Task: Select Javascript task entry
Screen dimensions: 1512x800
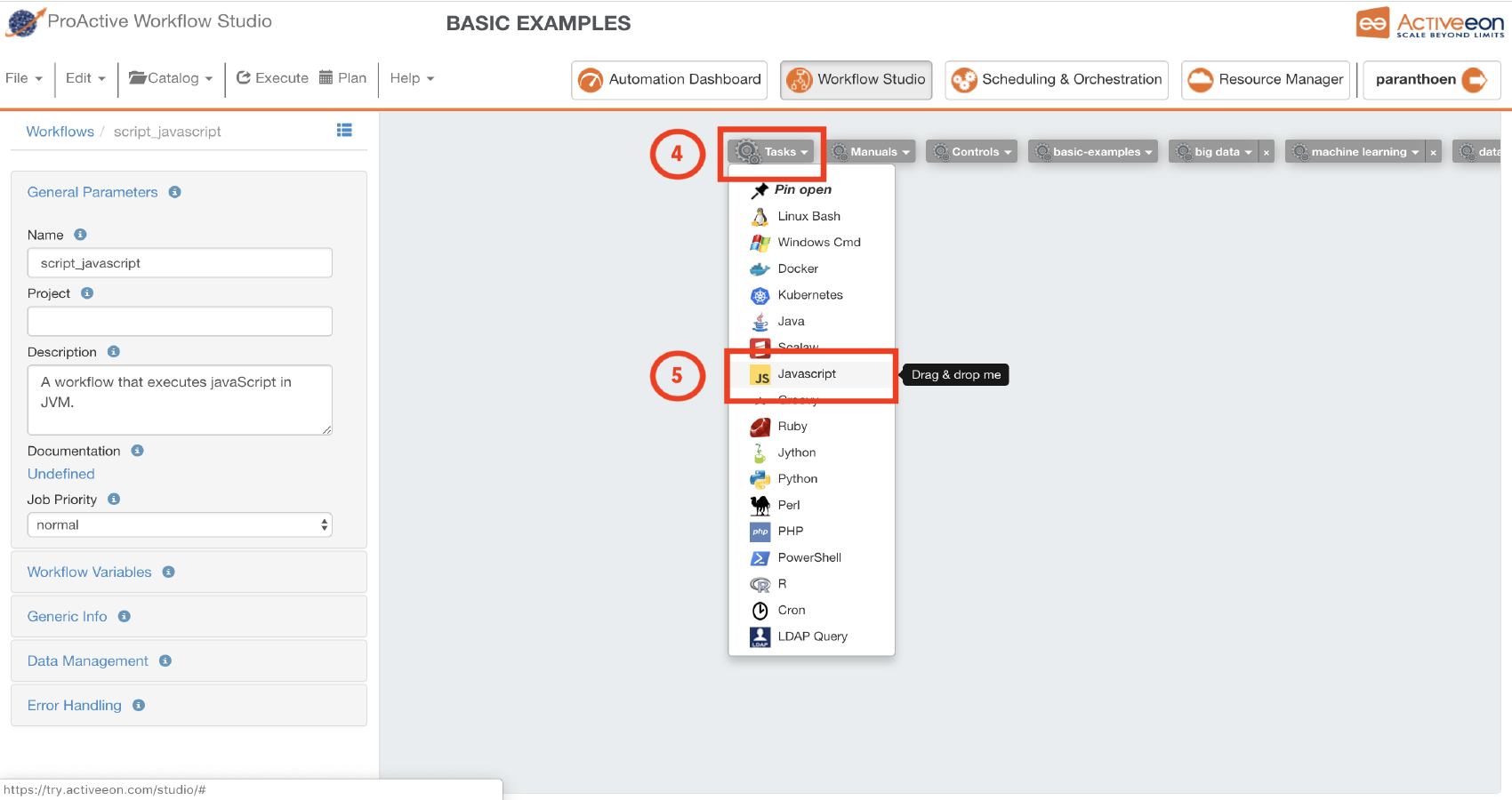Action: coord(811,374)
